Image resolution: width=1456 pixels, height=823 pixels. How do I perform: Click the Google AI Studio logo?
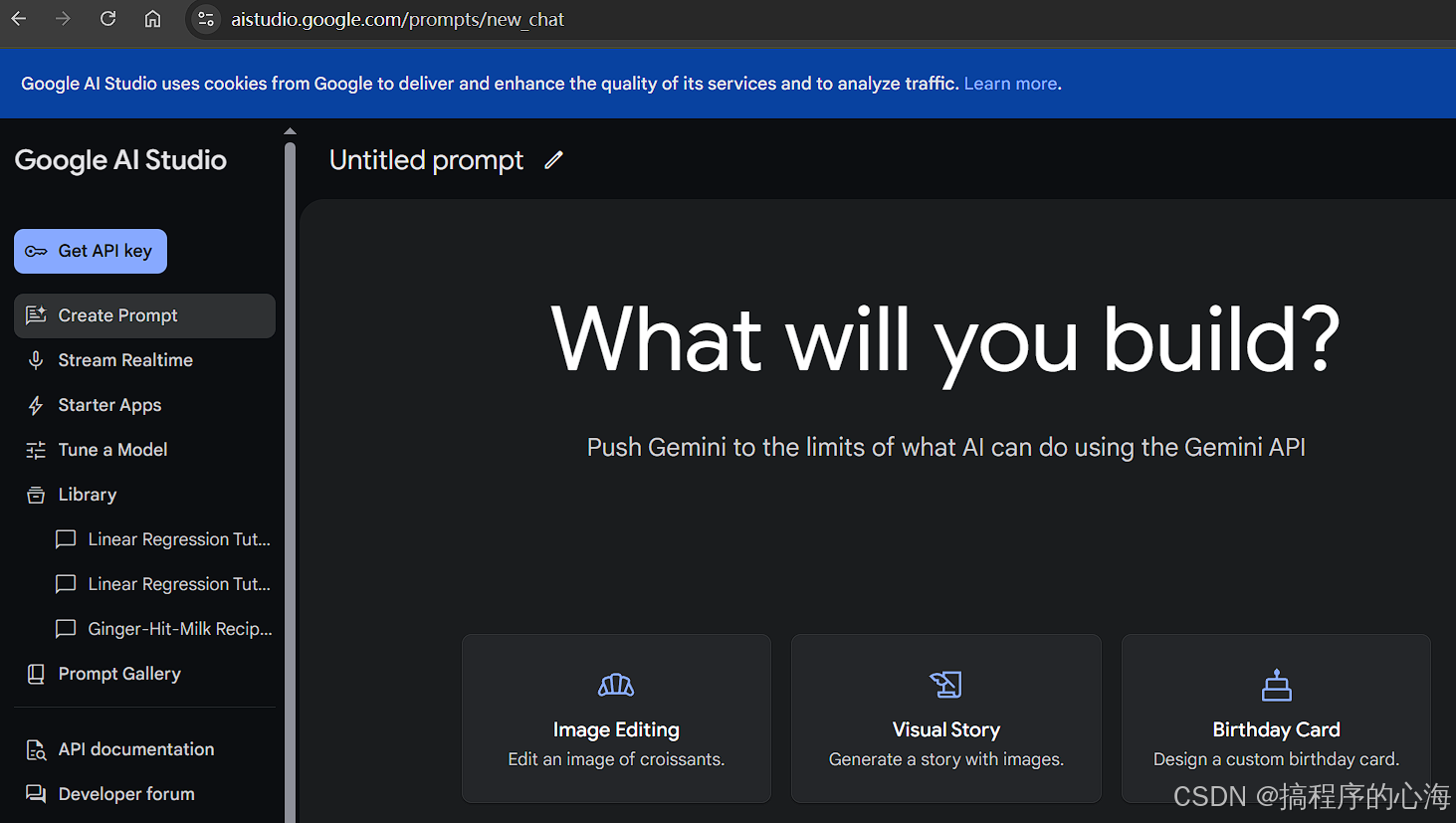[x=120, y=160]
